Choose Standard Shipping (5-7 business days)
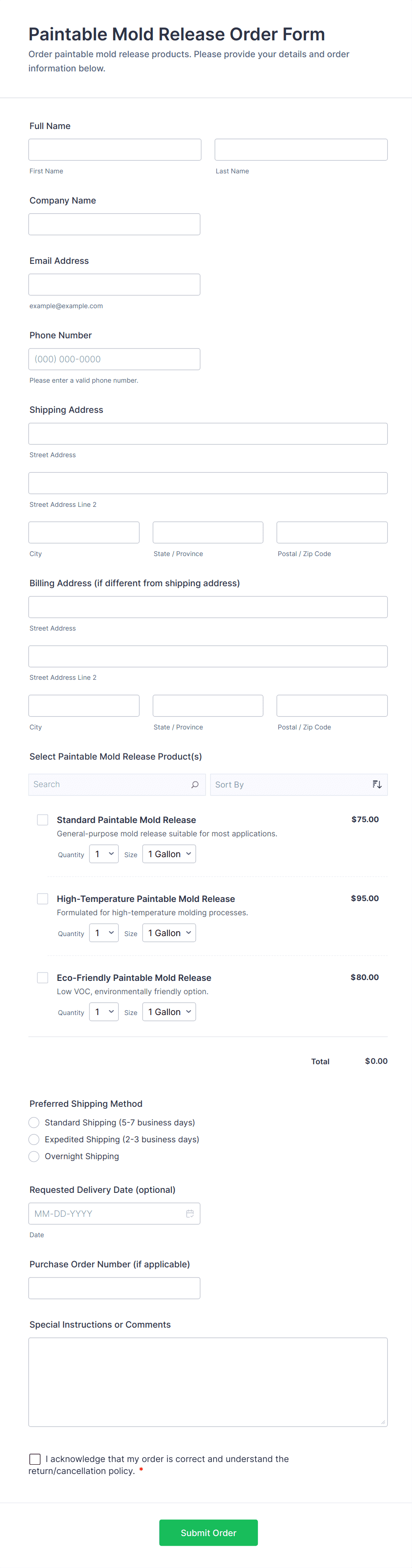 click(x=34, y=1122)
